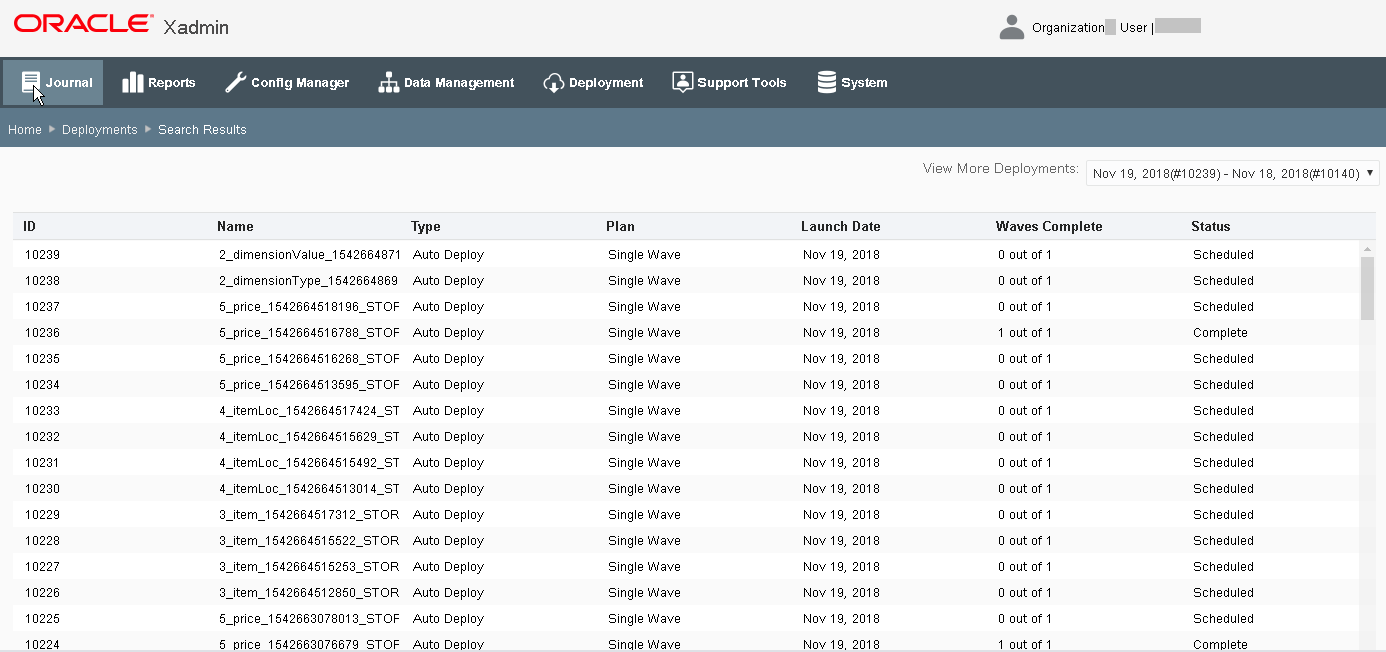Viewport: 1386px width, 652px height.
Task: Click Nov 19, 2018 date for deployment 10231
Action: click(x=841, y=463)
